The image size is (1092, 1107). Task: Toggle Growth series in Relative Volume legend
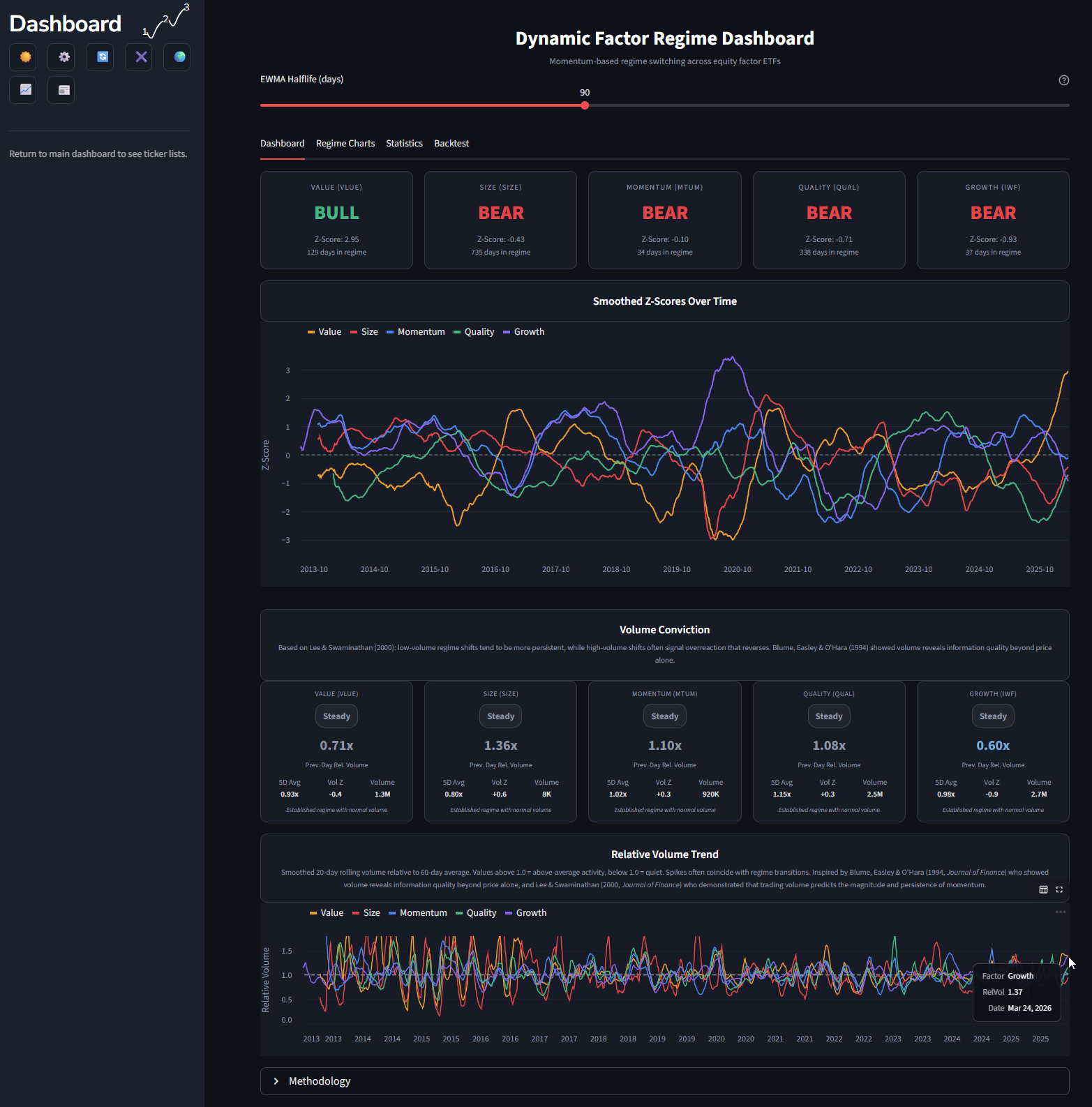[525, 913]
